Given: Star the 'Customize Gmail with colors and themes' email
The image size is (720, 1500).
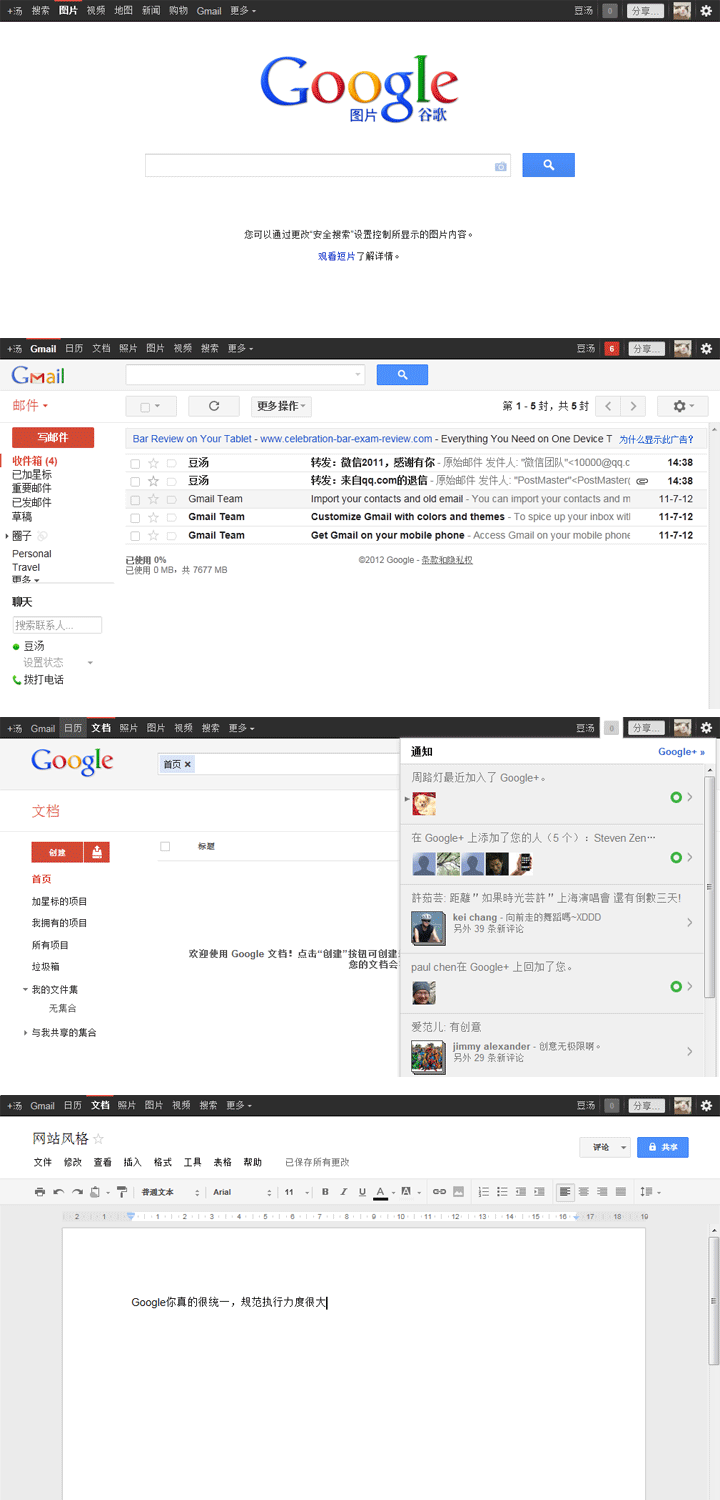Looking at the screenshot, I should [x=153, y=517].
